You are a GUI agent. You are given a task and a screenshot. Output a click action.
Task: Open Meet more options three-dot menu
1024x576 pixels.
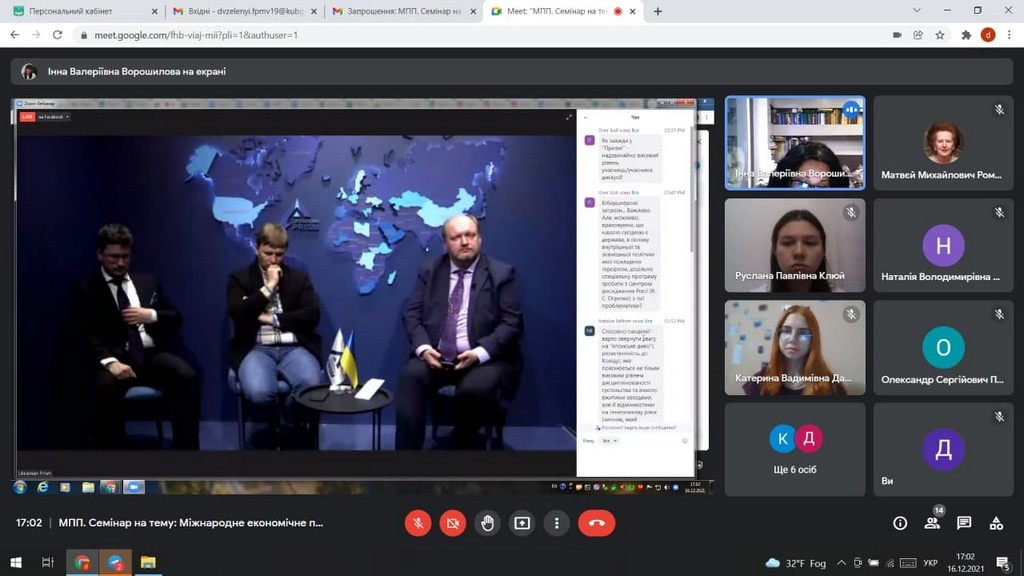pyautogui.click(x=557, y=523)
